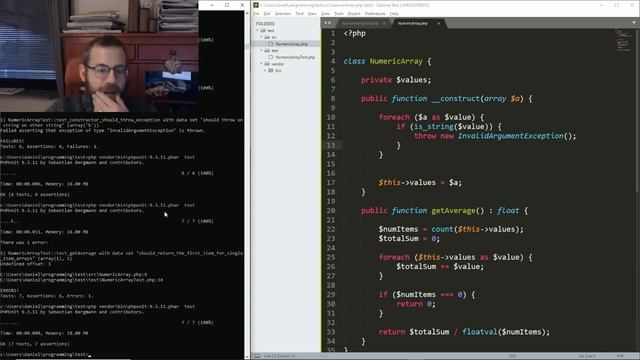This screenshot has width=640, height=360.
Task: Open the Find menu
Action: pyautogui.click(x=299, y=13)
